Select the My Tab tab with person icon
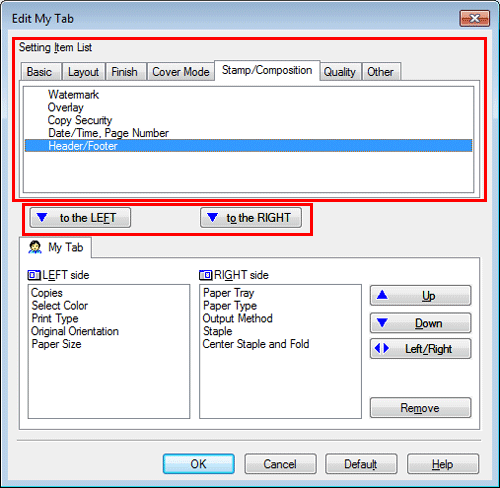500x488 pixels. (x=55, y=248)
